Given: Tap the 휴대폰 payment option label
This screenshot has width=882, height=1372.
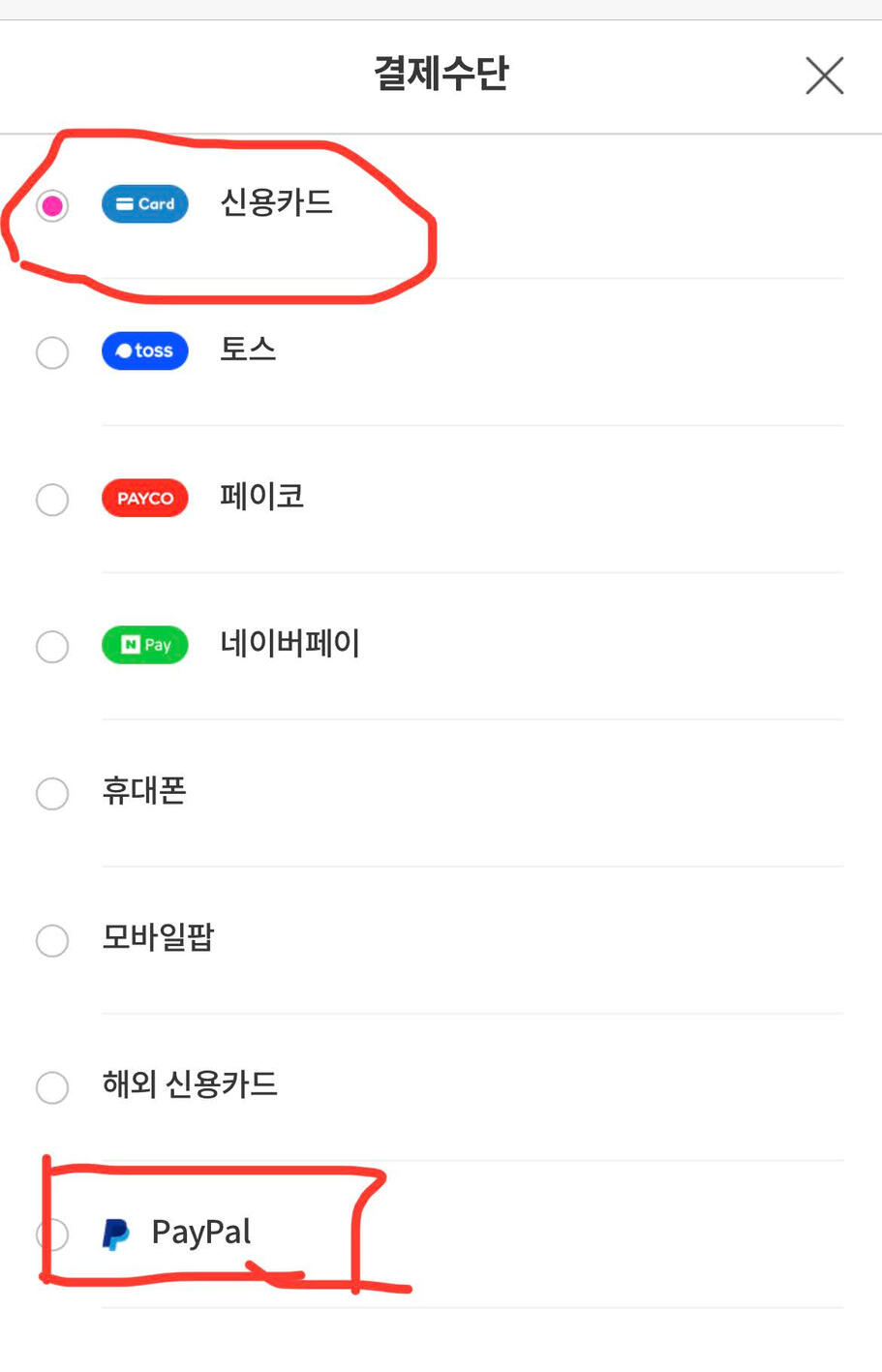Looking at the screenshot, I should [144, 792].
